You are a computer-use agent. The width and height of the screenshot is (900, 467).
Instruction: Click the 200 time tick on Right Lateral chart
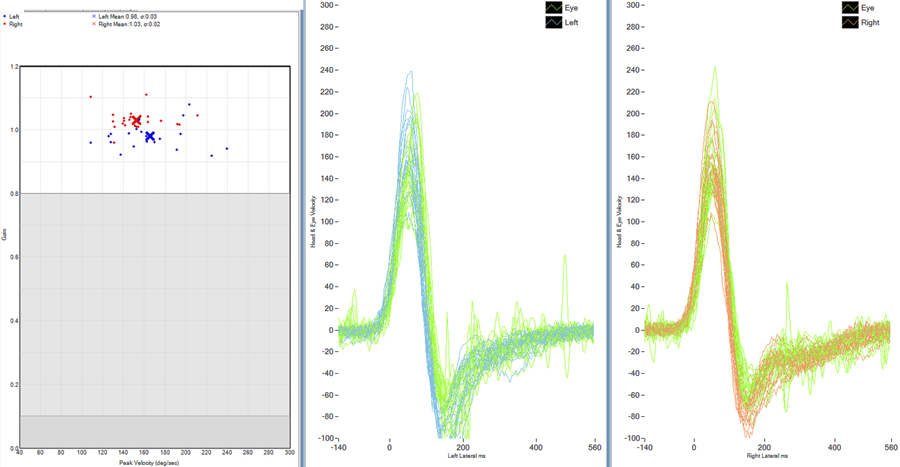(x=764, y=447)
